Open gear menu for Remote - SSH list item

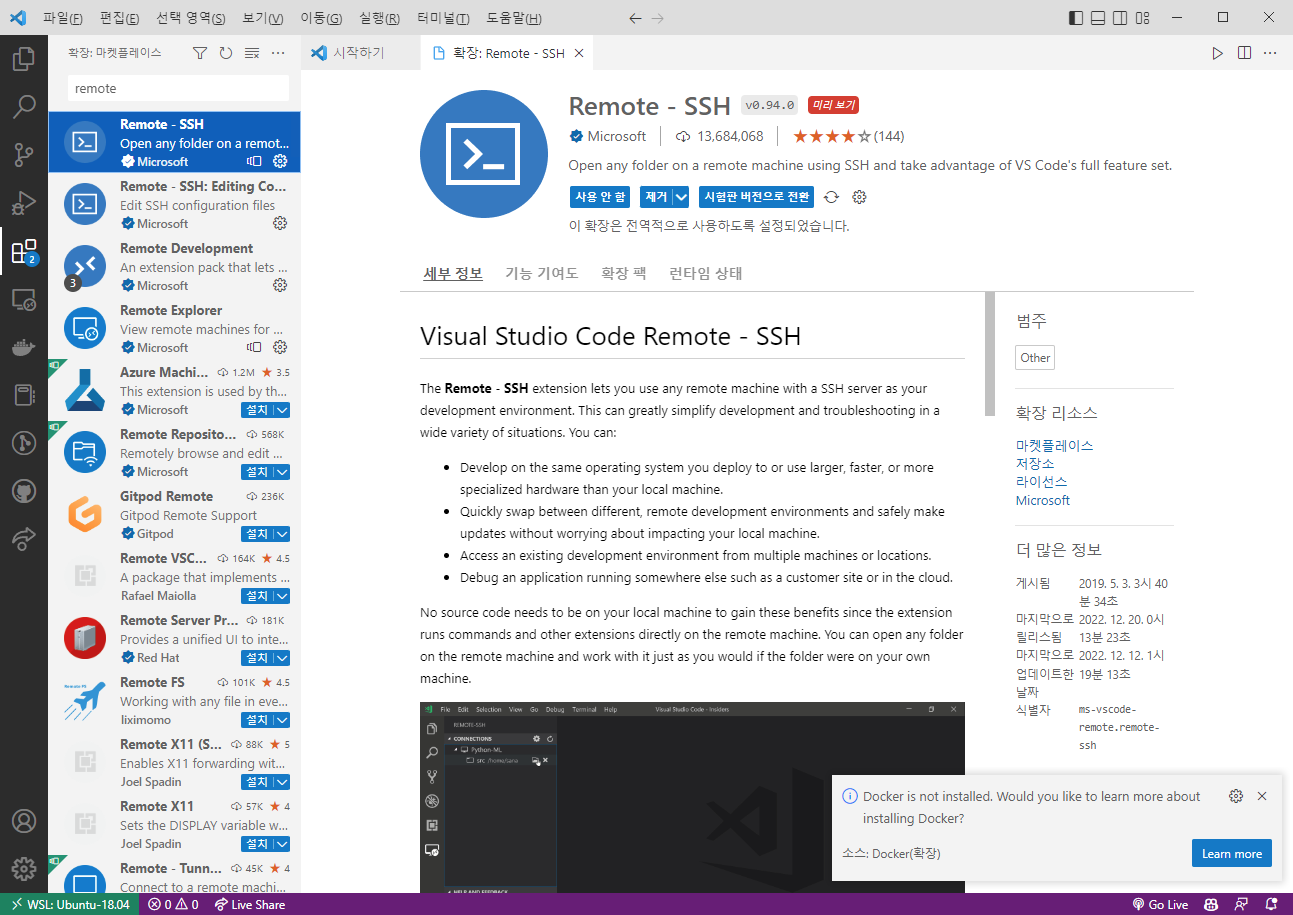[x=280, y=161]
